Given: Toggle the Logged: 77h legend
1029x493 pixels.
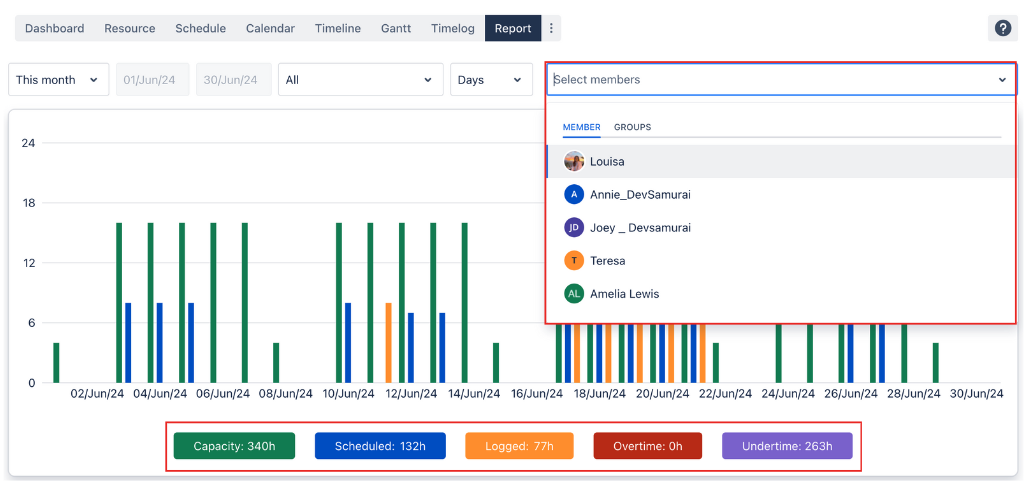Looking at the screenshot, I should click(519, 446).
